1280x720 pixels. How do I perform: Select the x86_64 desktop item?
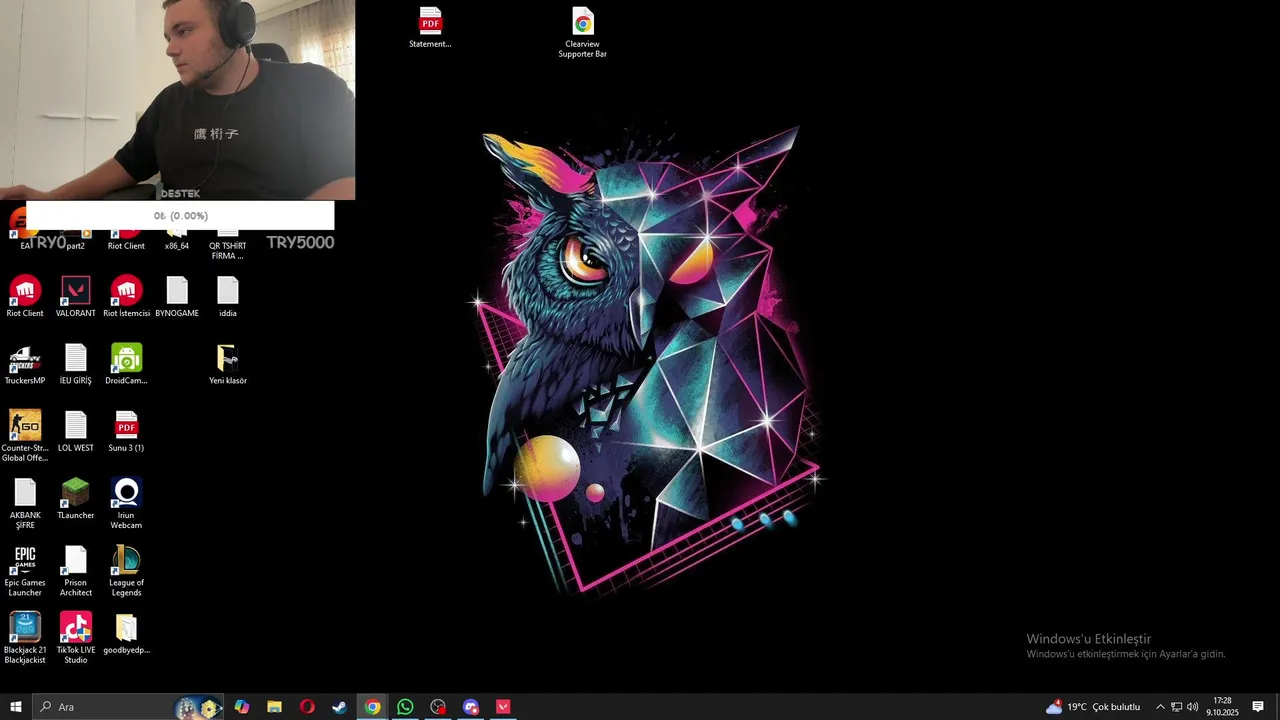tap(177, 240)
